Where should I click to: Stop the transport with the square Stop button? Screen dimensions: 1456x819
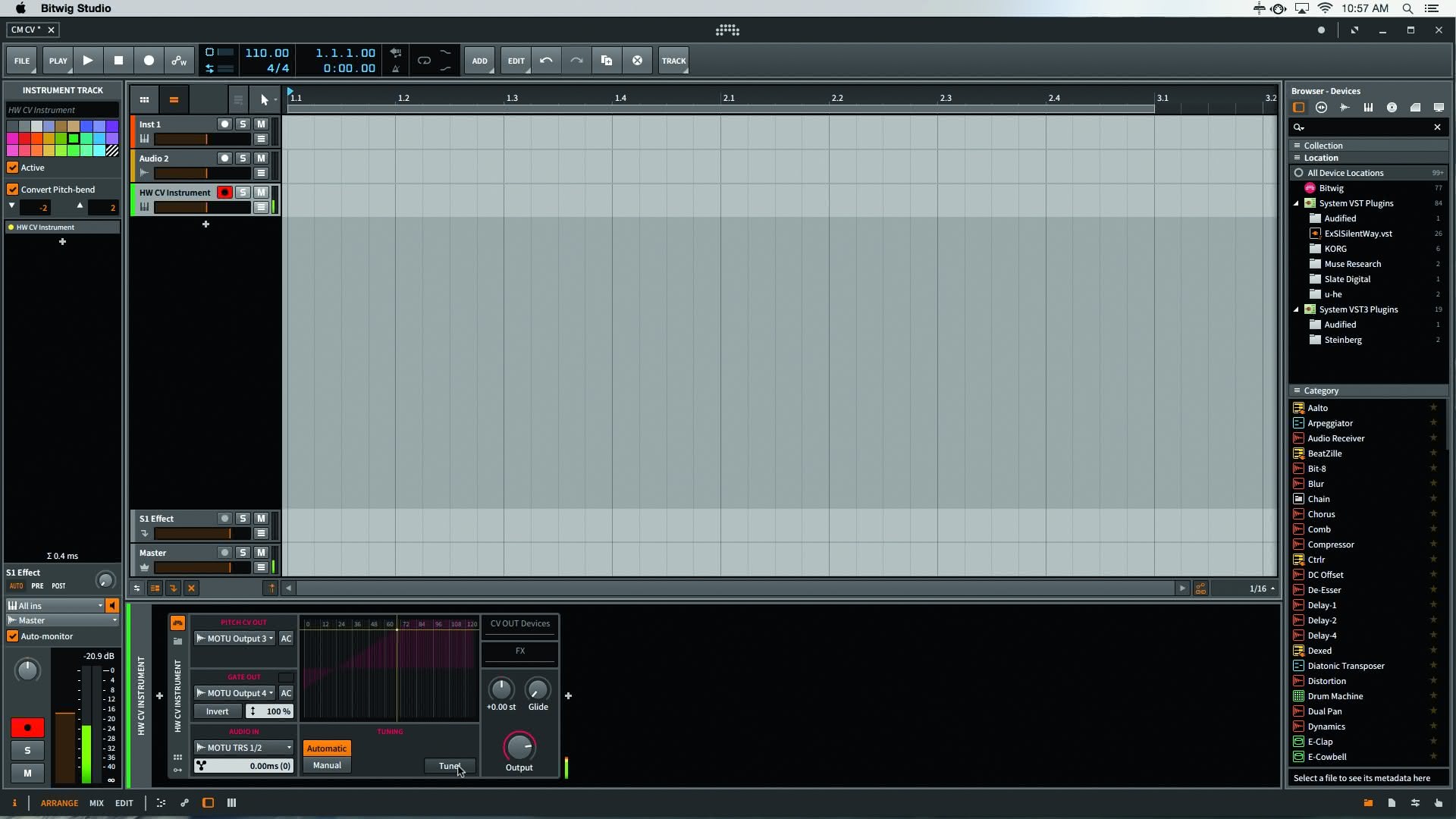[x=118, y=61]
